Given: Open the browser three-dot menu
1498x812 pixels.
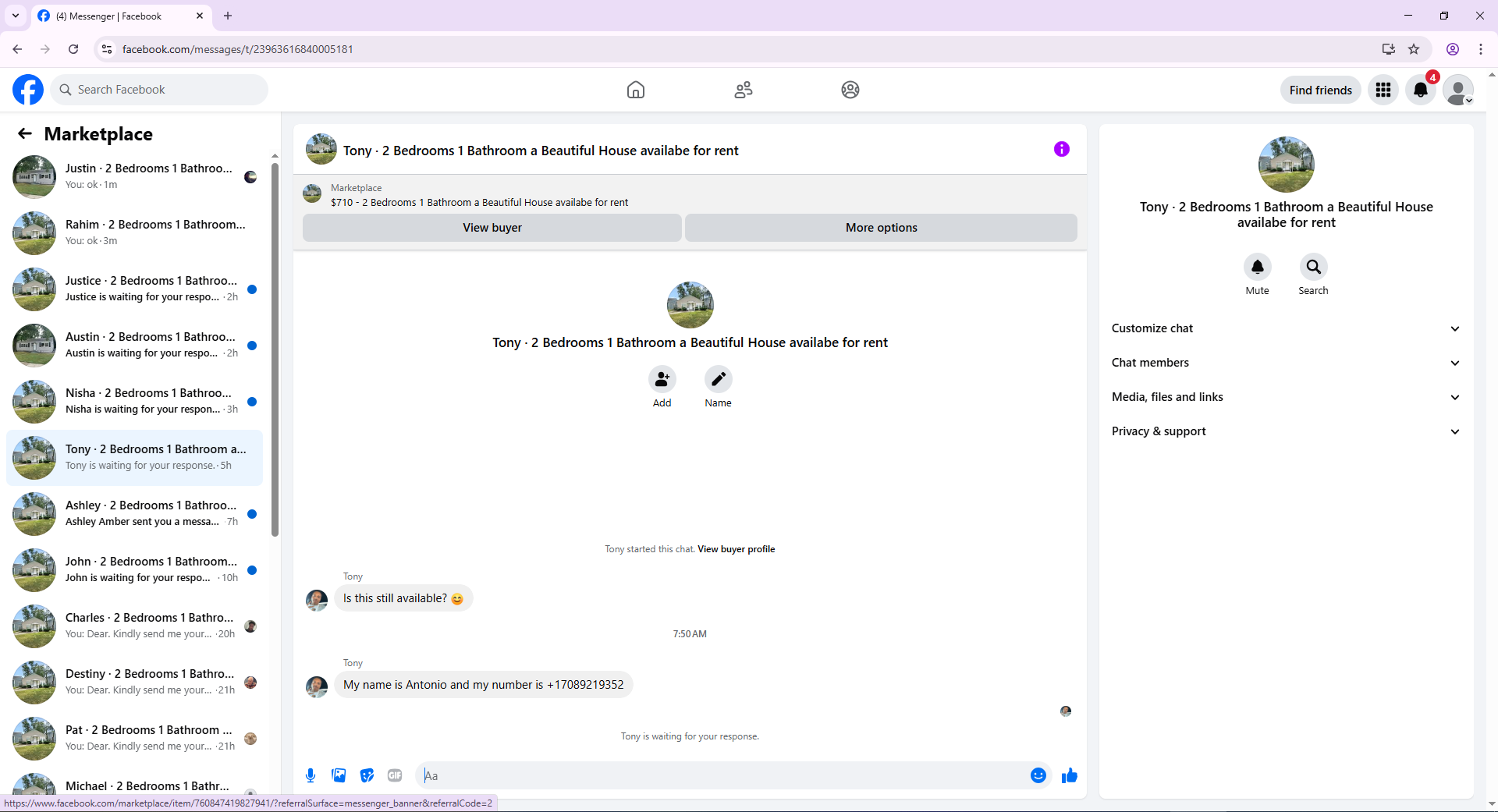Looking at the screenshot, I should tap(1481, 49).
